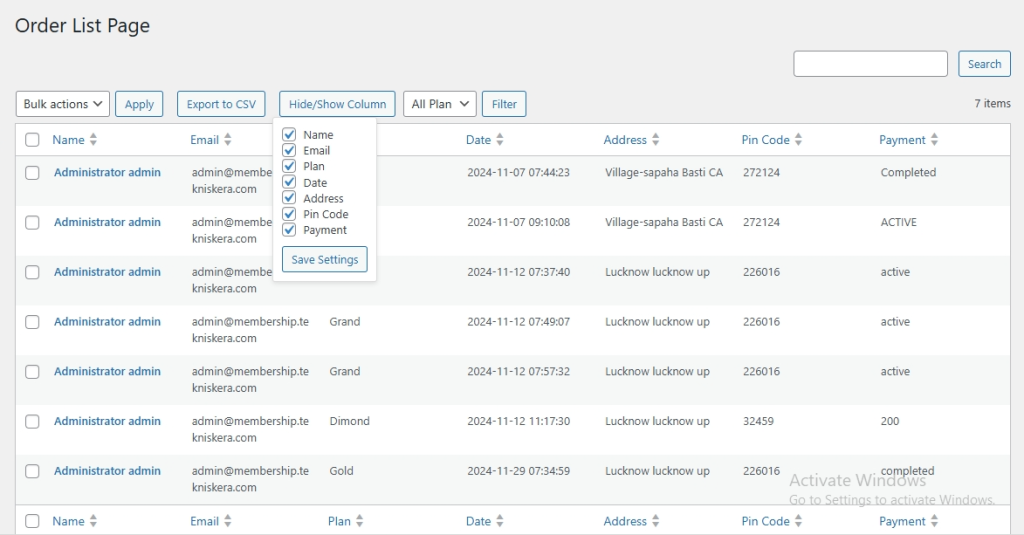The image size is (1024, 535).
Task: Click sort arrows beside Pin Code header
Action: (x=799, y=140)
